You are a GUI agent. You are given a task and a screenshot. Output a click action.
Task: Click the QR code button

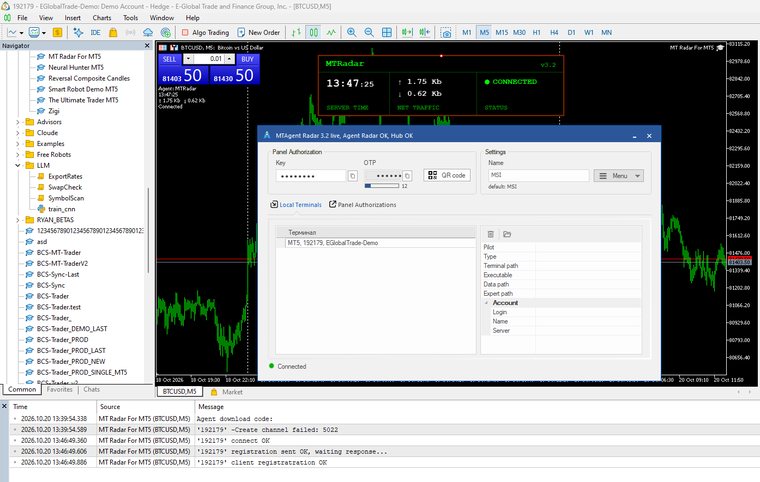446,175
